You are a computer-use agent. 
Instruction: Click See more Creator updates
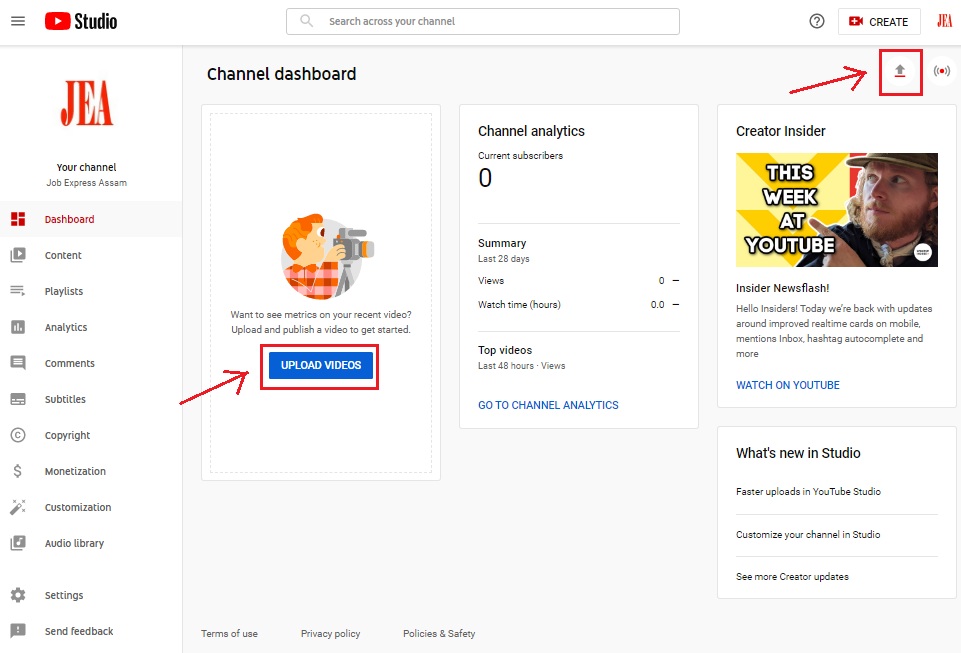tap(792, 576)
